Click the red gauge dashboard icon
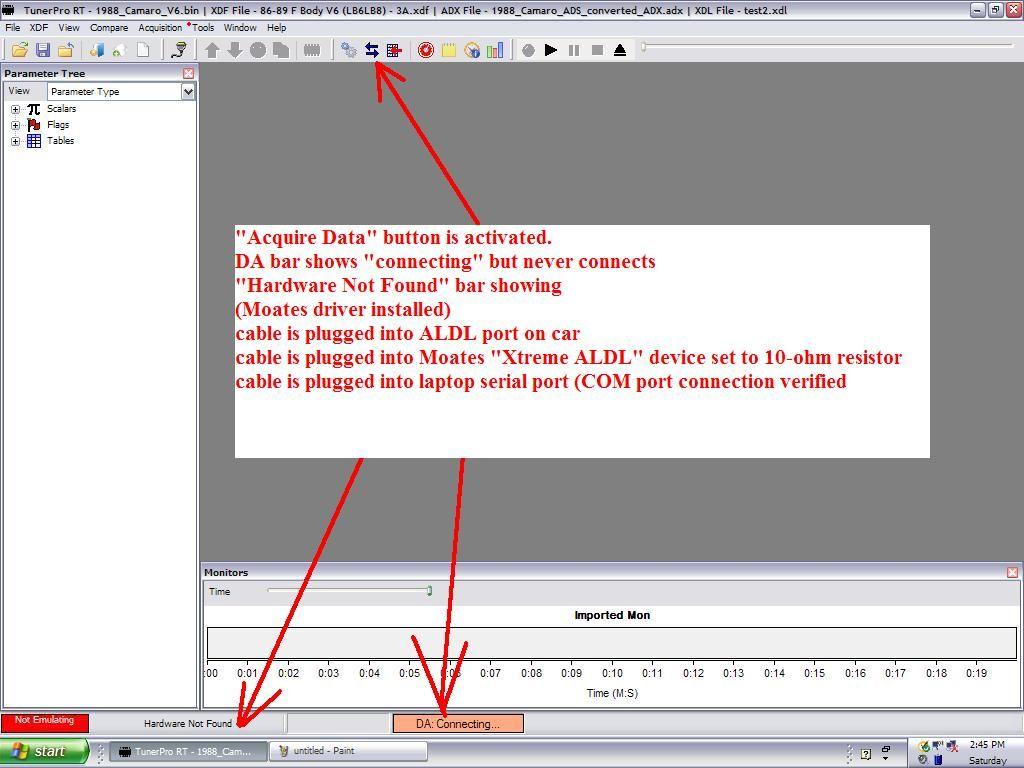 click(426, 50)
